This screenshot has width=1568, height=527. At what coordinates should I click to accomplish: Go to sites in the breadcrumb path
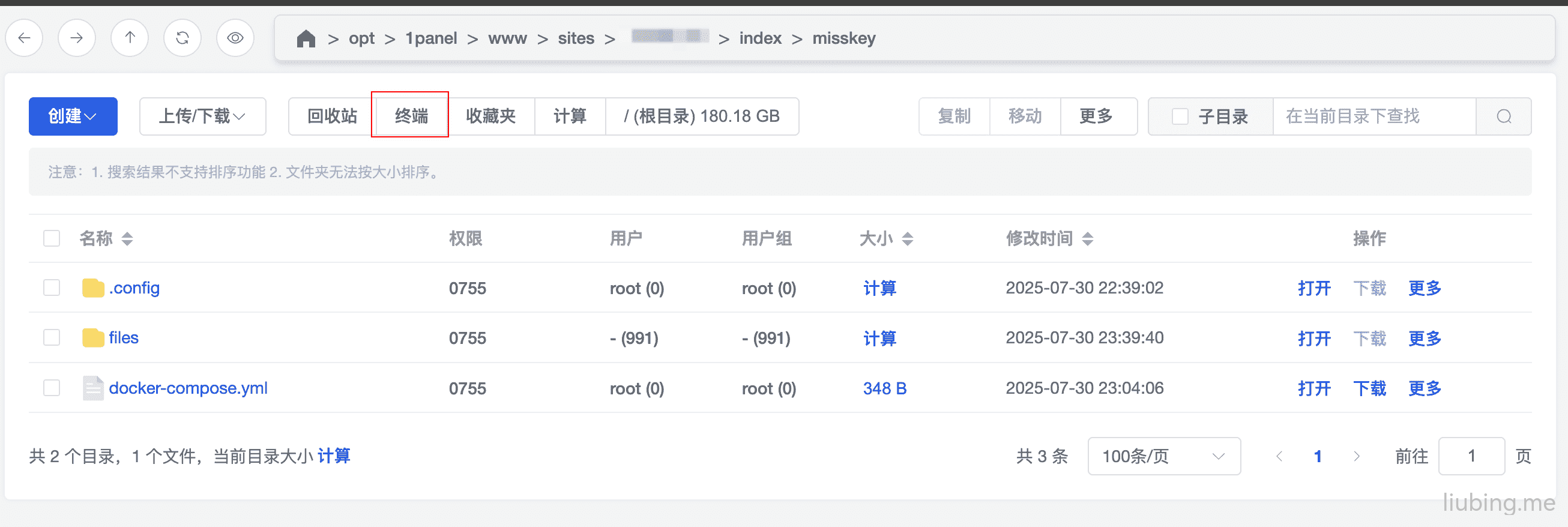click(576, 38)
